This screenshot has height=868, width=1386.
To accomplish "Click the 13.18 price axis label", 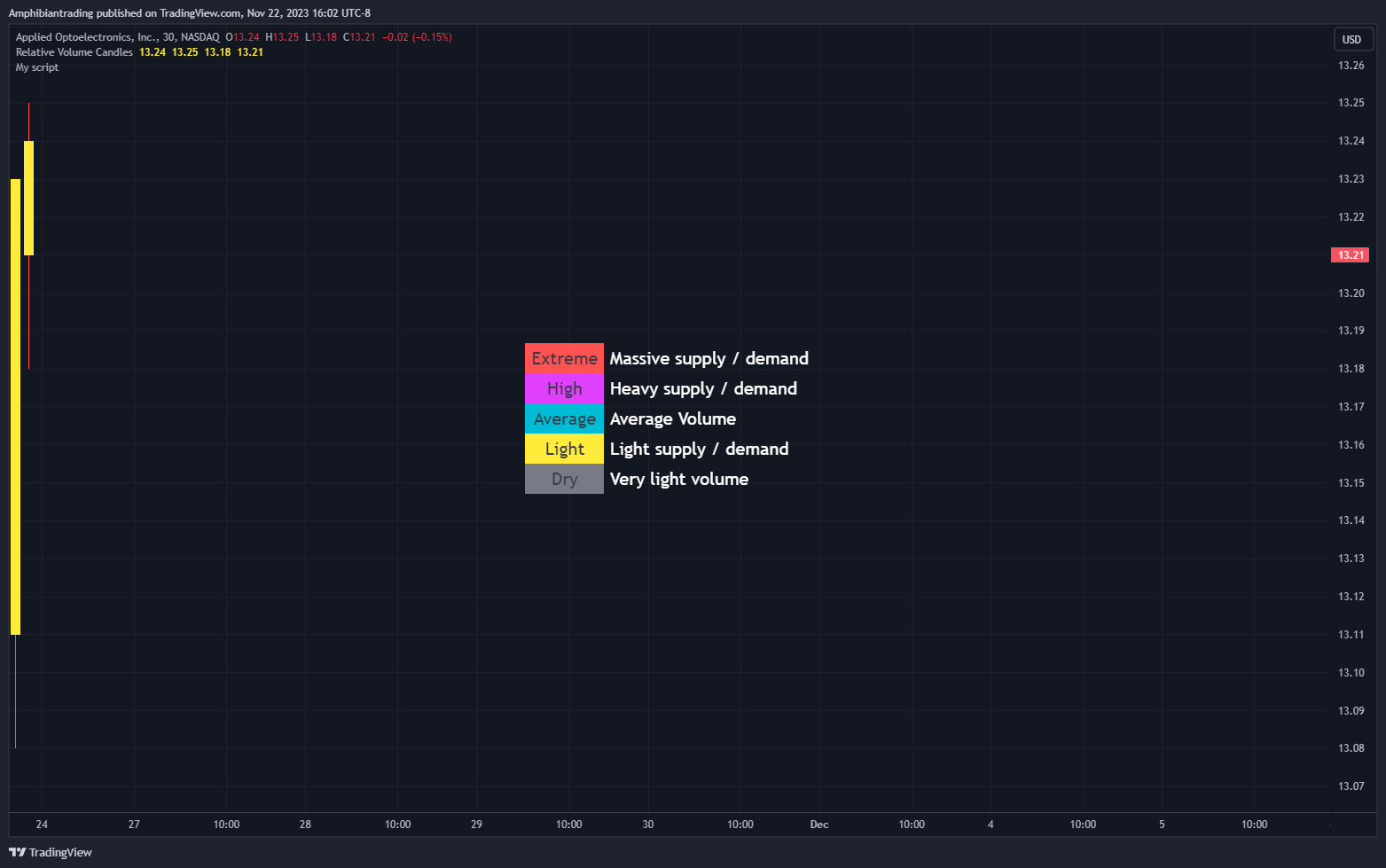I will point(1351,369).
